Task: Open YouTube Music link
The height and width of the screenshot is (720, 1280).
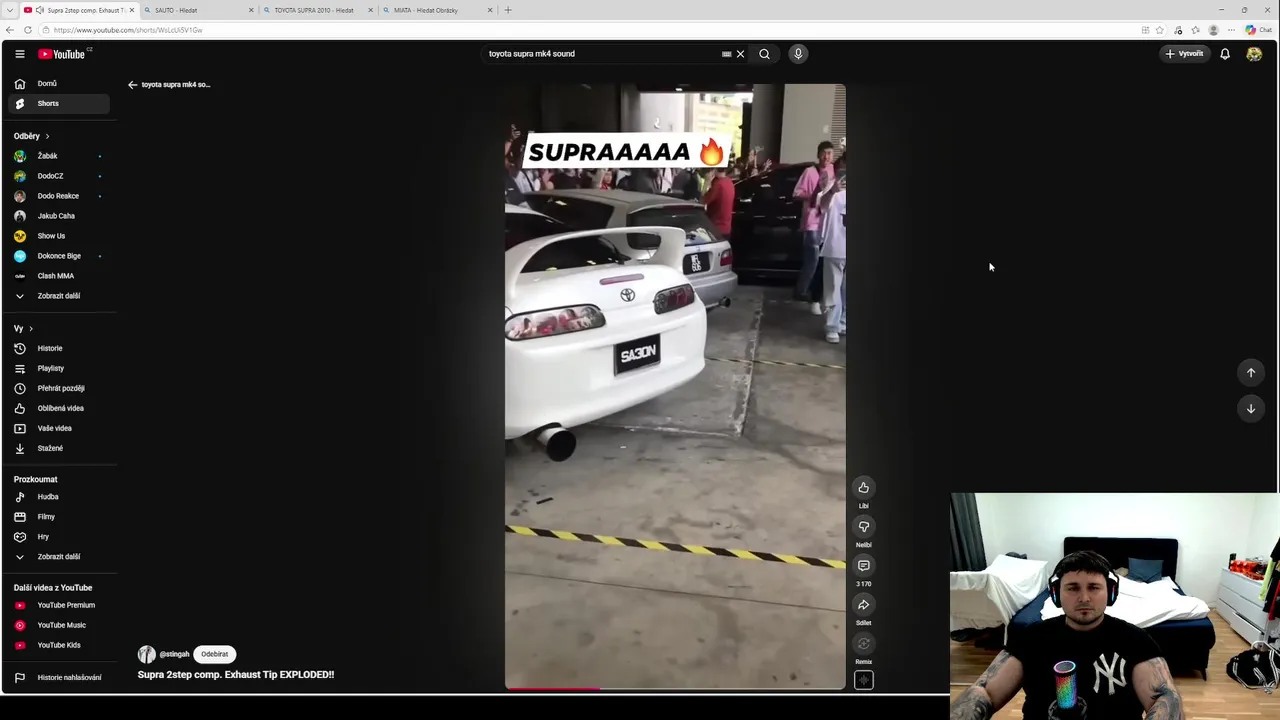Action: (59, 625)
